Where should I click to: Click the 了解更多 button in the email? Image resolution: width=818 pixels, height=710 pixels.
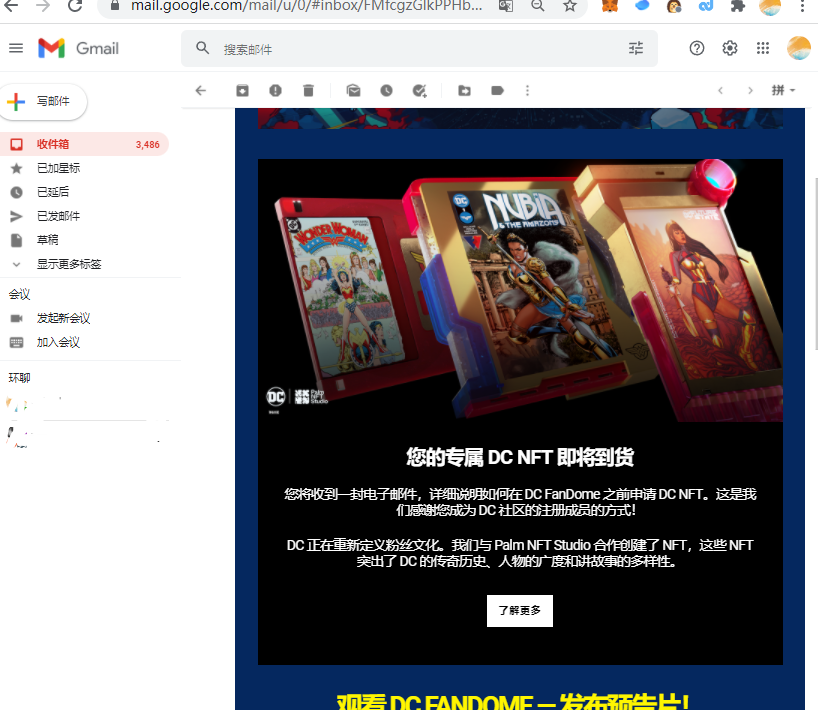pyautogui.click(x=520, y=610)
